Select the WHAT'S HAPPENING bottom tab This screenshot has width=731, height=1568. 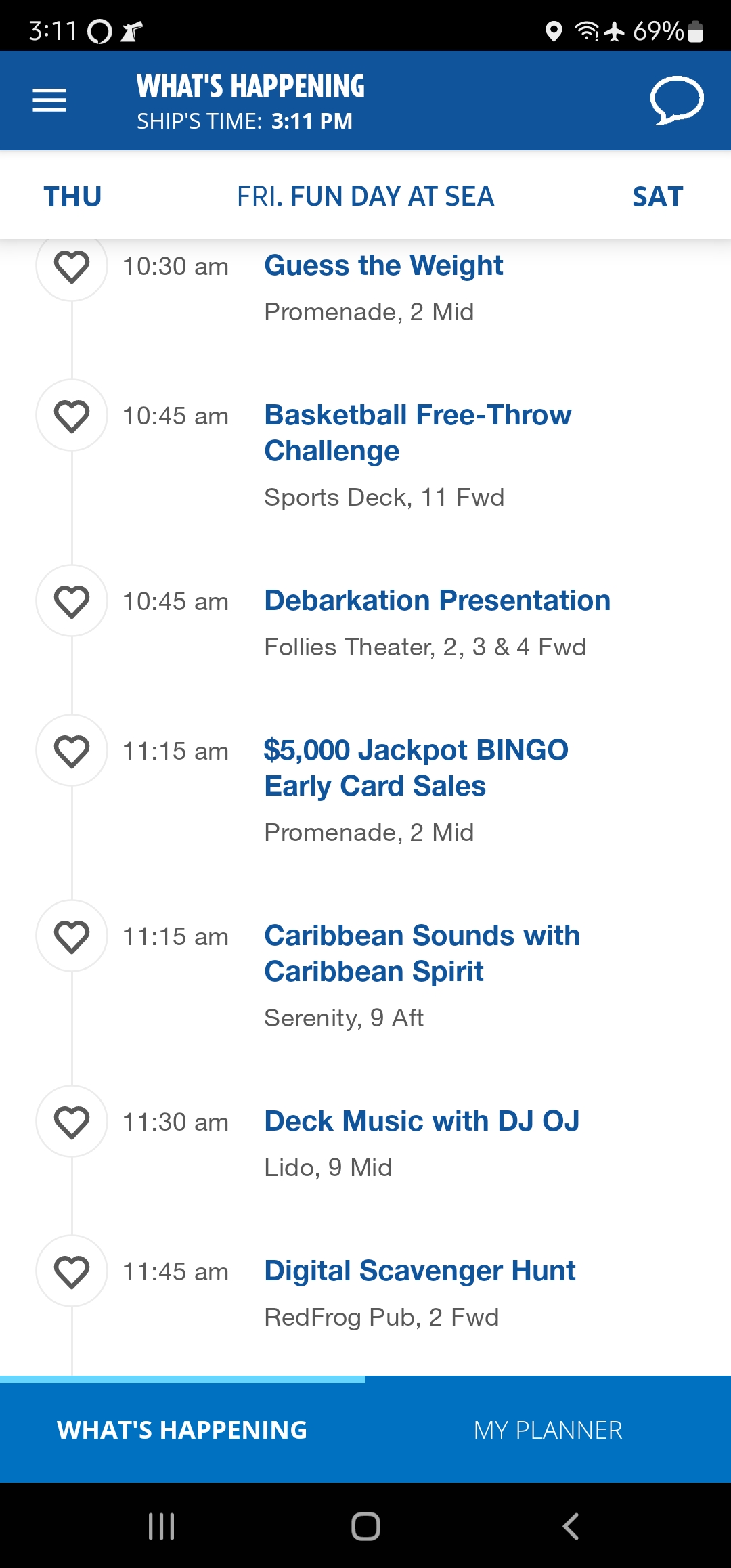pos(183,1430)
